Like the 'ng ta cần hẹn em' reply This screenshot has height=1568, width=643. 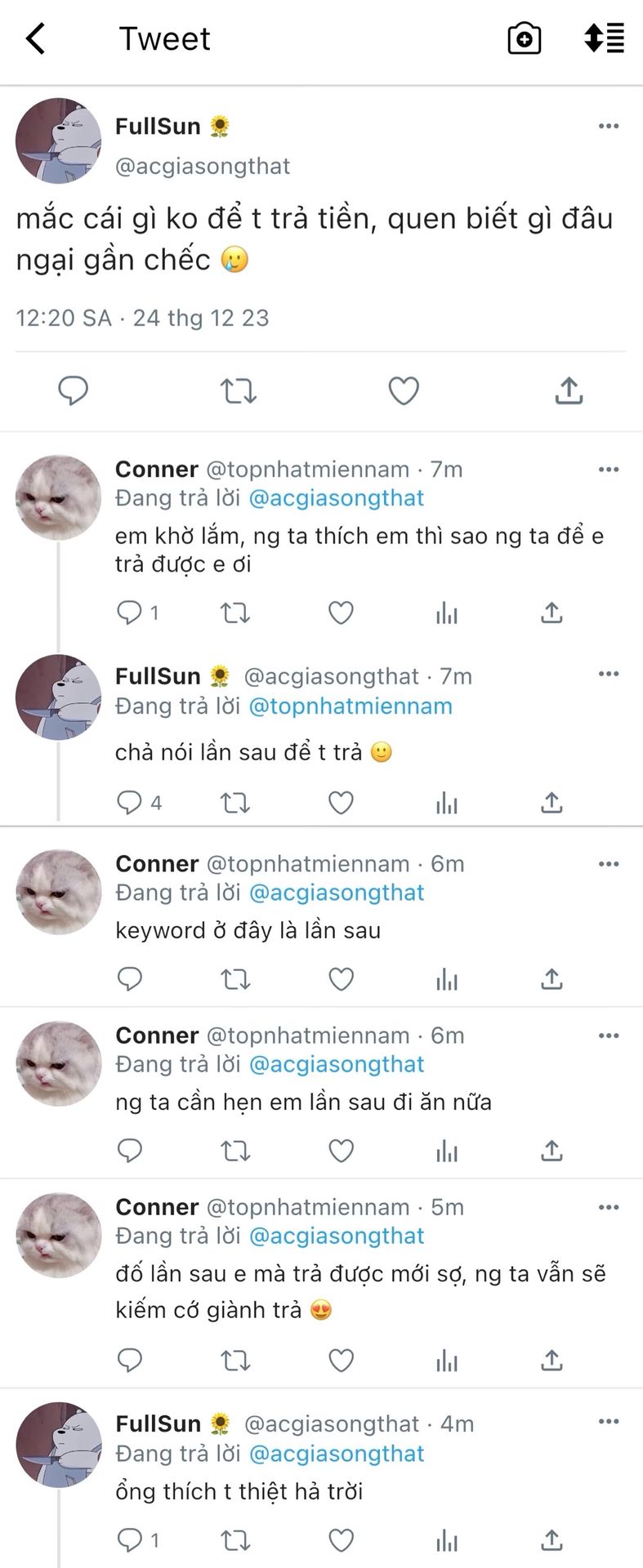(x=341, y=1151)
